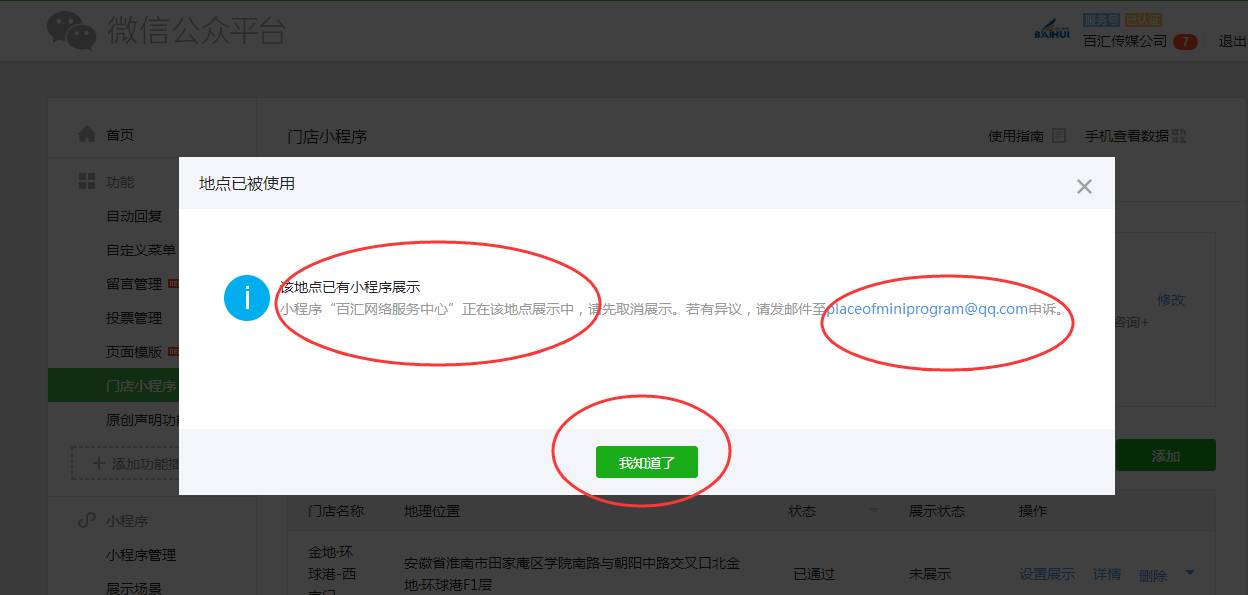Viewport: 1248px width, 595px height.
Task: Click 设置展示 for 金地-环球港 store
Action: point(1047,574)
